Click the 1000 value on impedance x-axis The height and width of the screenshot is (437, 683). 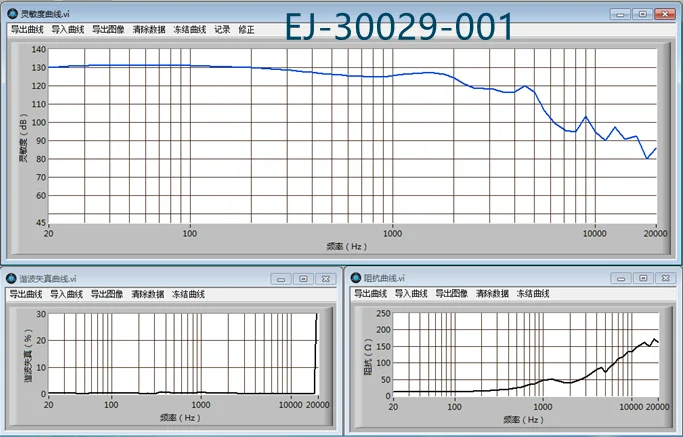tap(543, 407)
